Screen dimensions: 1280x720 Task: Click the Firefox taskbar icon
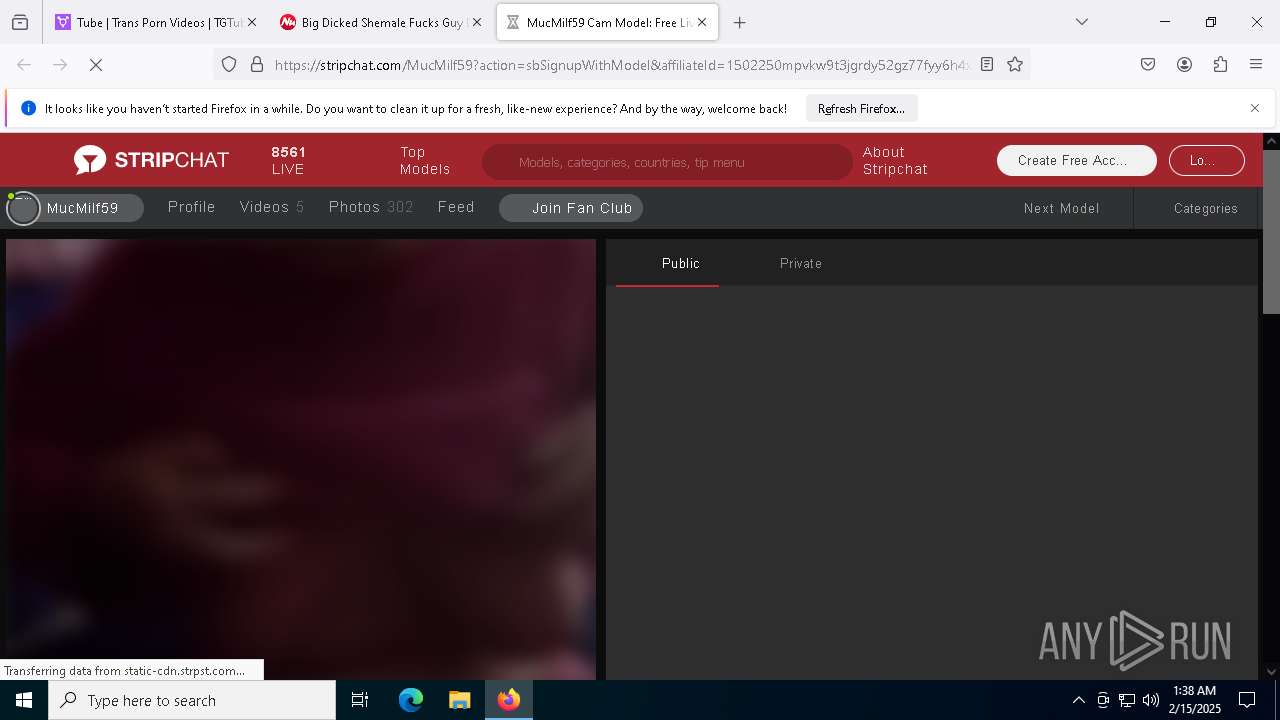[508, 700]
